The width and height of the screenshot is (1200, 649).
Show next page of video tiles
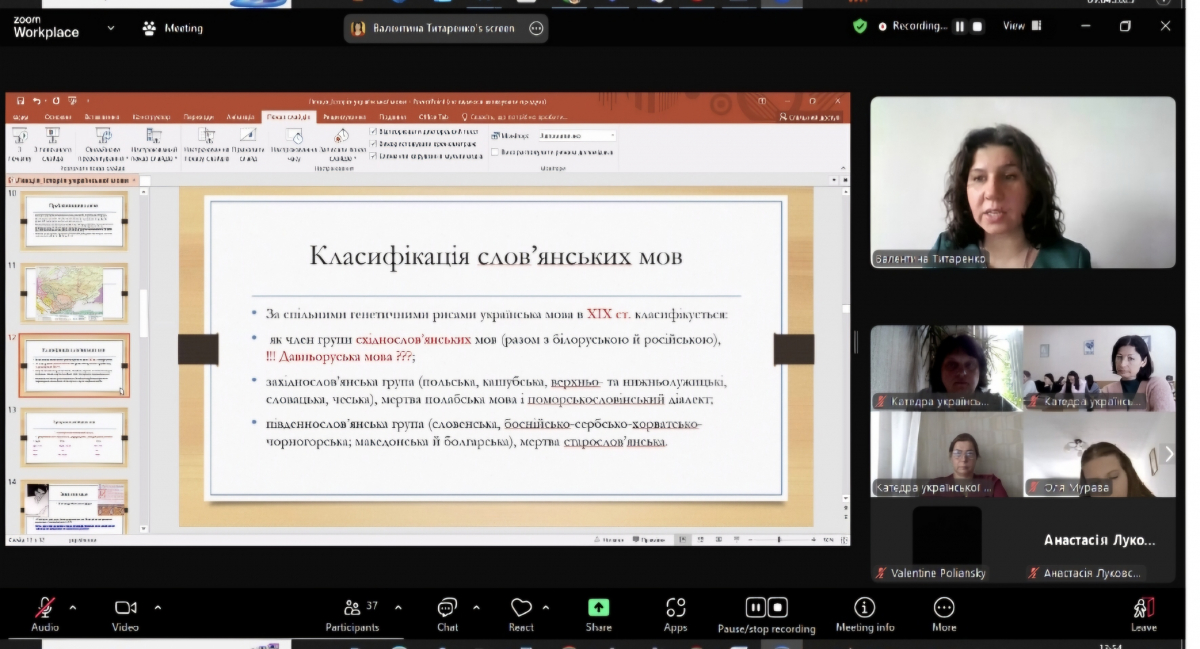point(1169,454)
